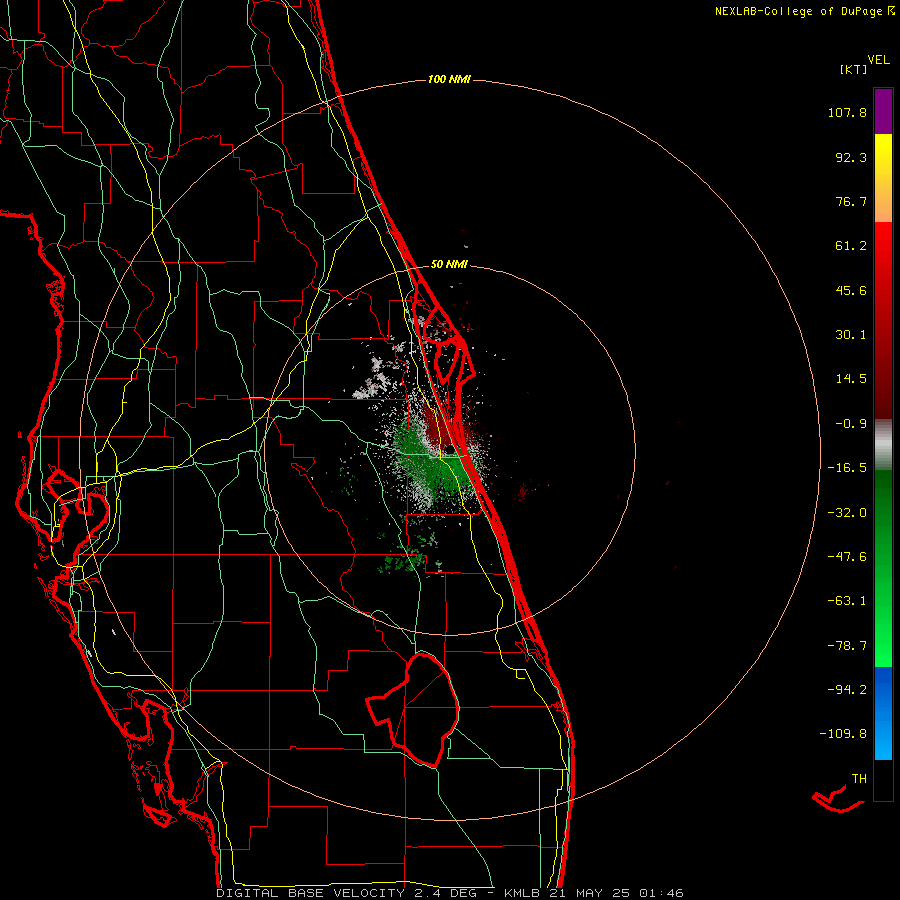Click the 21 MAY 25 date text
The image size is (900, 900).
click(x=590, y=893)
